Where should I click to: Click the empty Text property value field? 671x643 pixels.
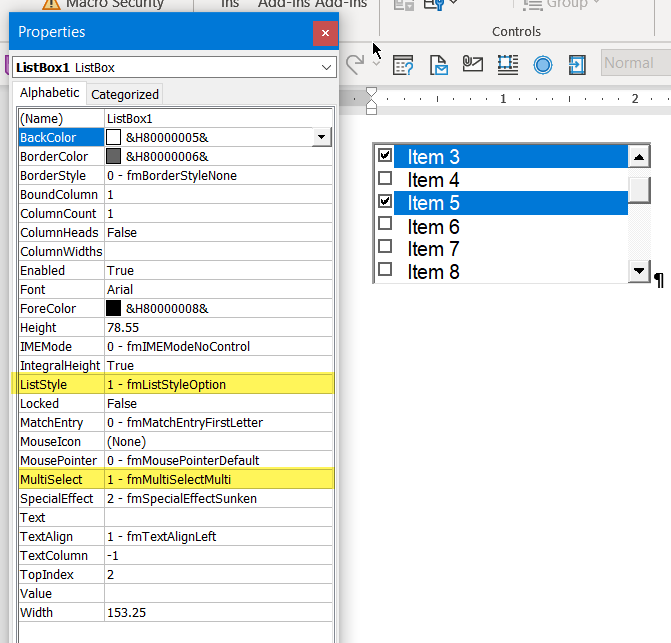[218, 517]
